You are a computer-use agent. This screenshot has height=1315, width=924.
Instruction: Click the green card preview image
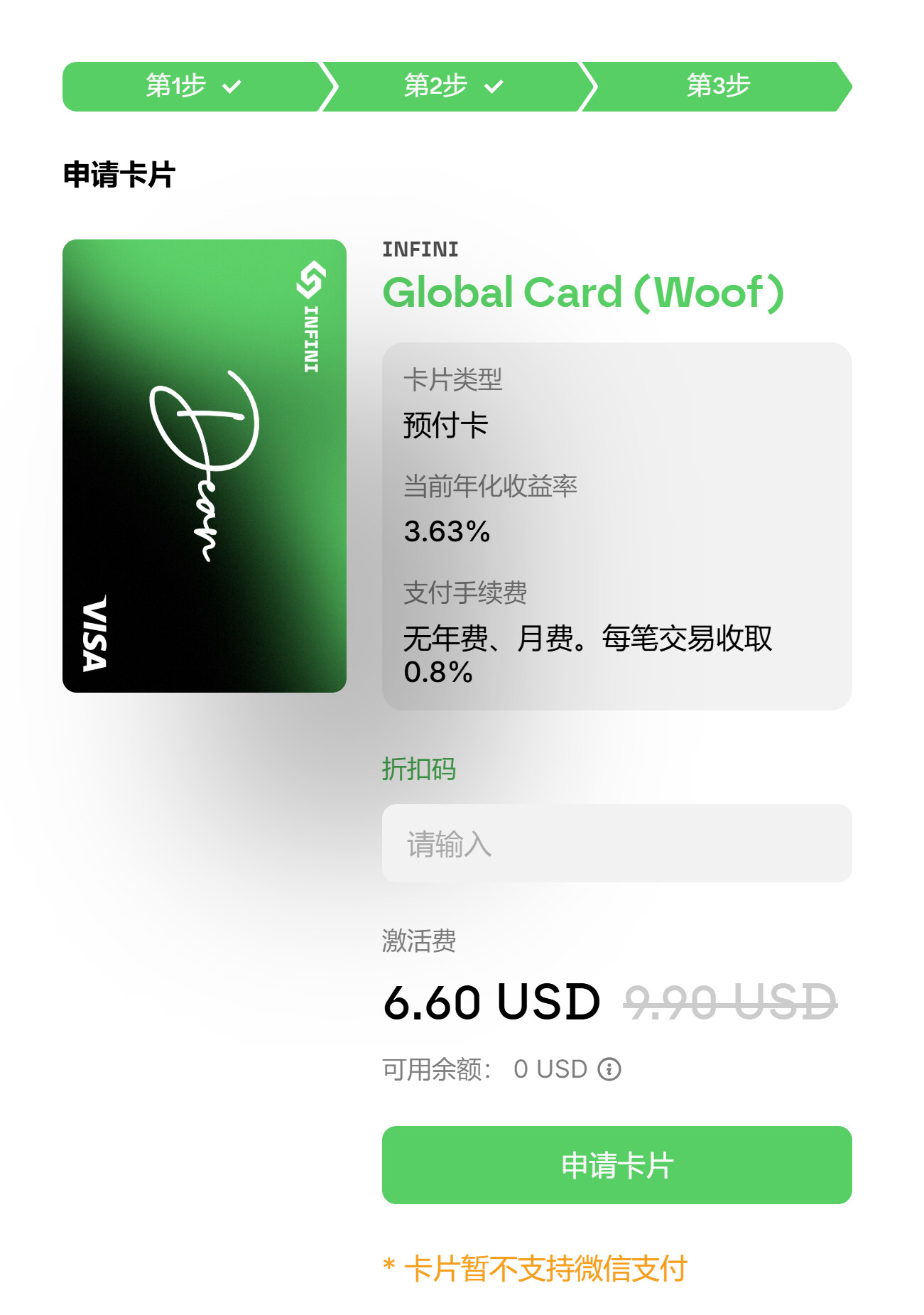coord(205,465)
